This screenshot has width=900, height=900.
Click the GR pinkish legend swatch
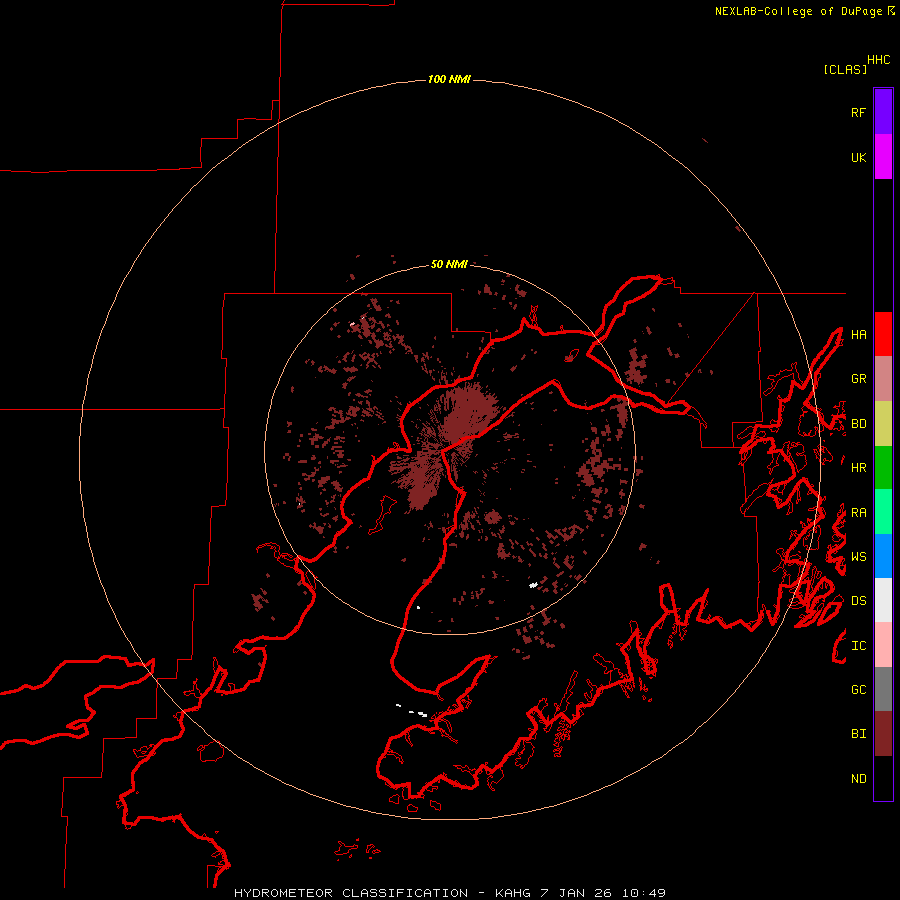pyautogui.click(x=883, y=379)
